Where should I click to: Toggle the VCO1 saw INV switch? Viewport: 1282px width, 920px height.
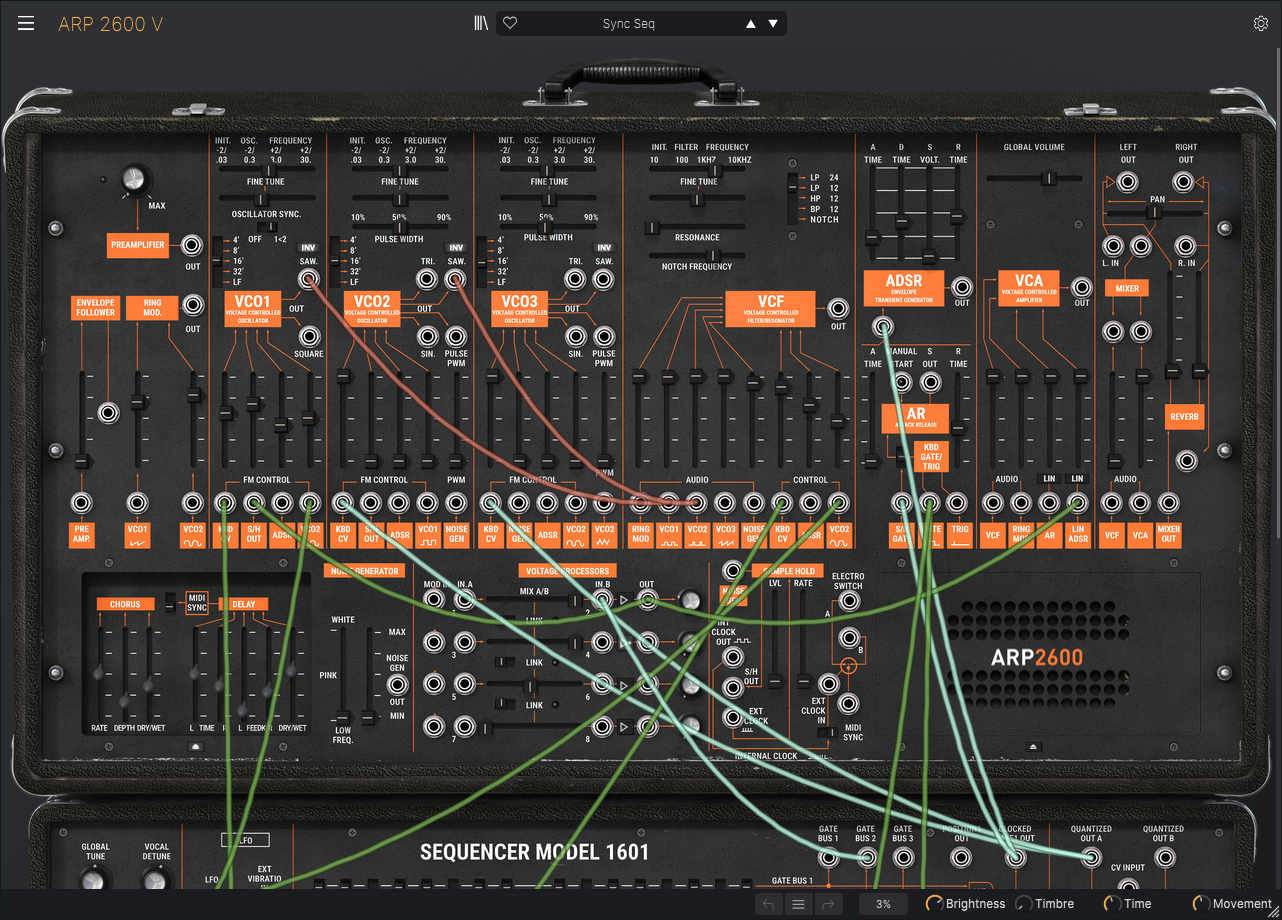(308, 248)
